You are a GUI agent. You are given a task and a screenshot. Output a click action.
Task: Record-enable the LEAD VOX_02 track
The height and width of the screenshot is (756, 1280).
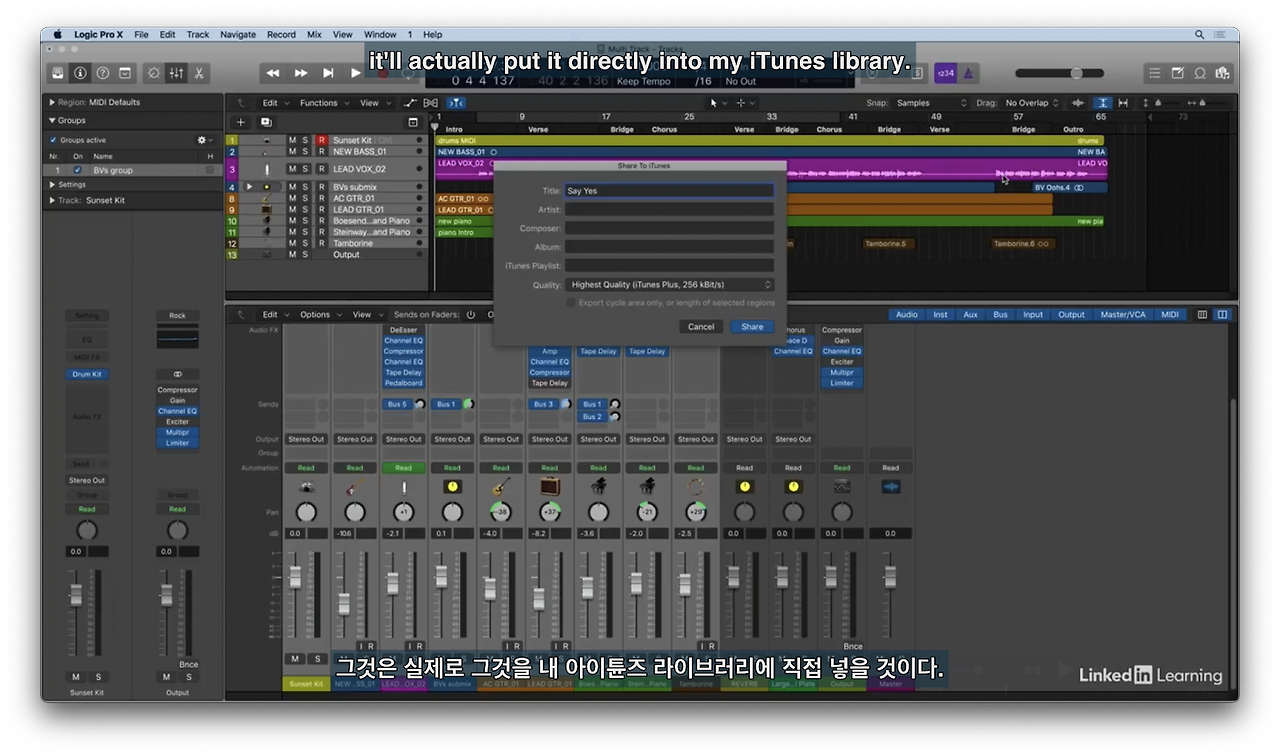tap(321, 169)
